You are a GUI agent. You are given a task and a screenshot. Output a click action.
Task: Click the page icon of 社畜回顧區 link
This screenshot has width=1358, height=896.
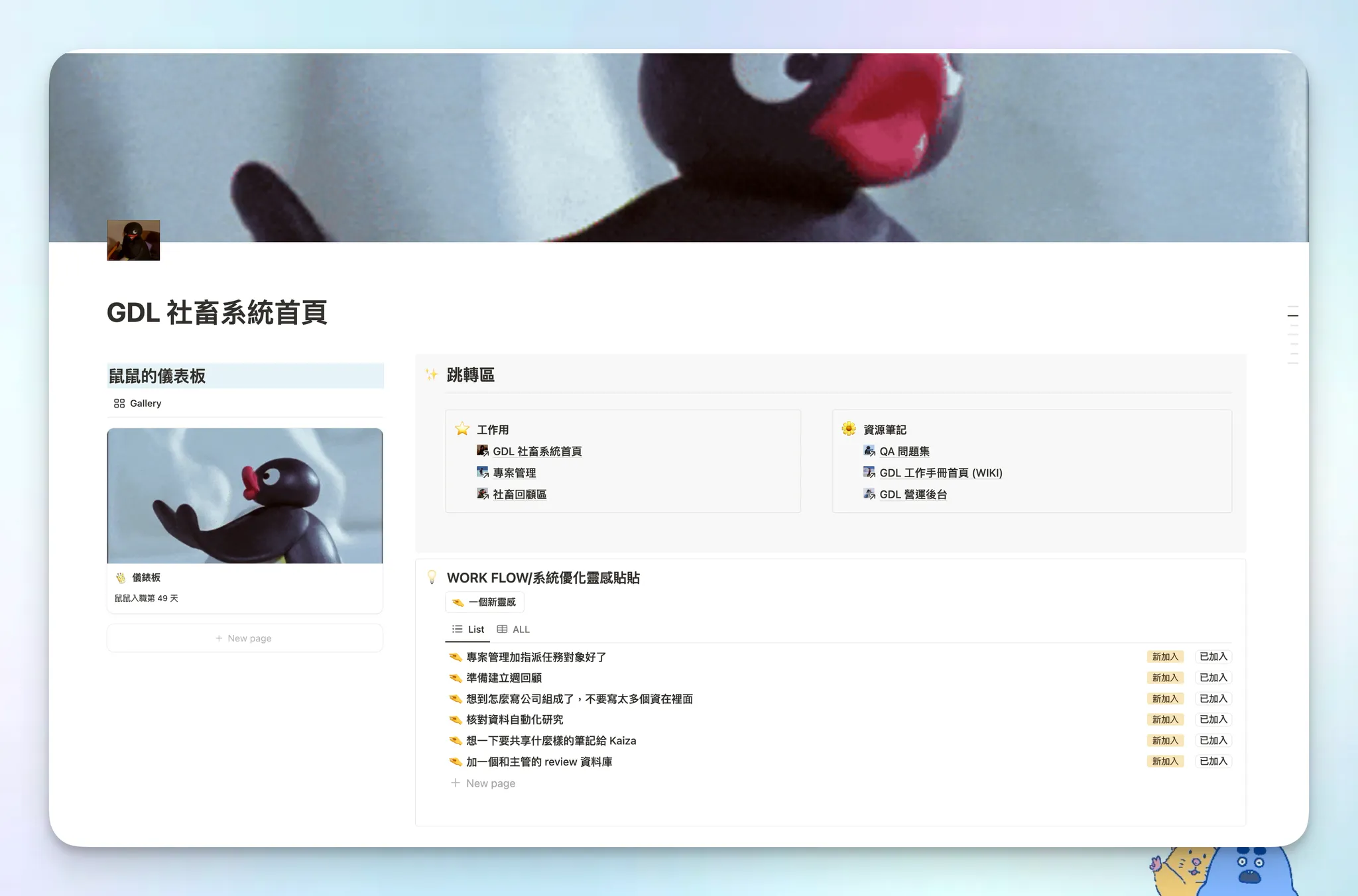[x=483, y=494]
